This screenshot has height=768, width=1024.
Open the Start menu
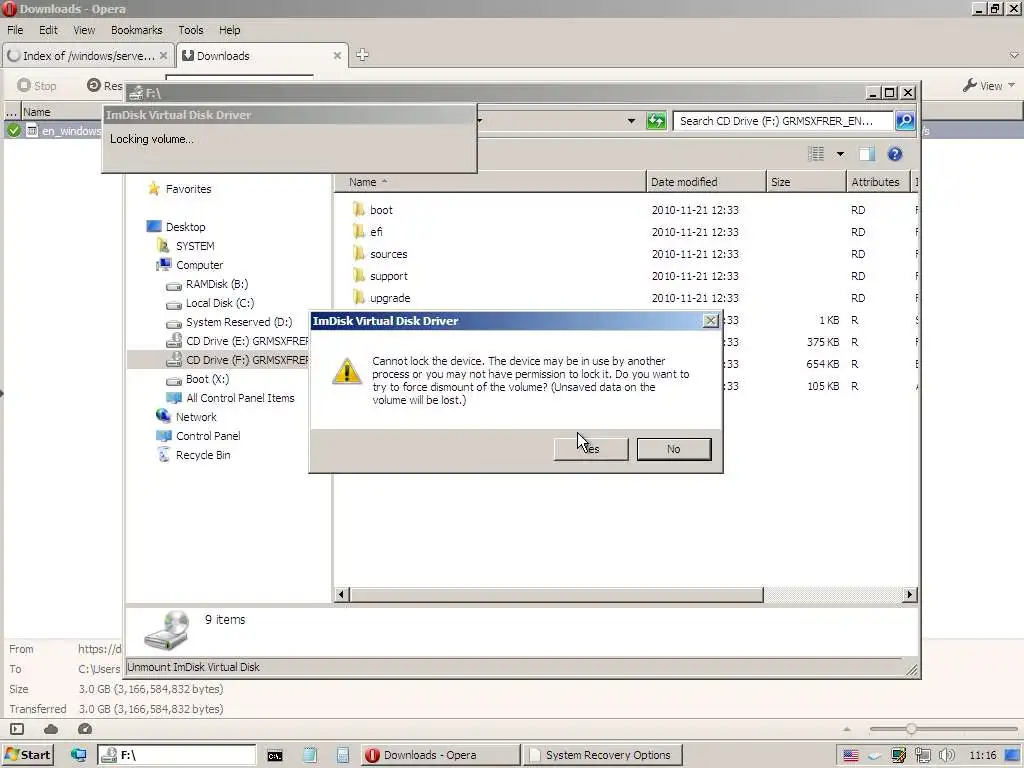pyautogui.click(x=28, y=755)
